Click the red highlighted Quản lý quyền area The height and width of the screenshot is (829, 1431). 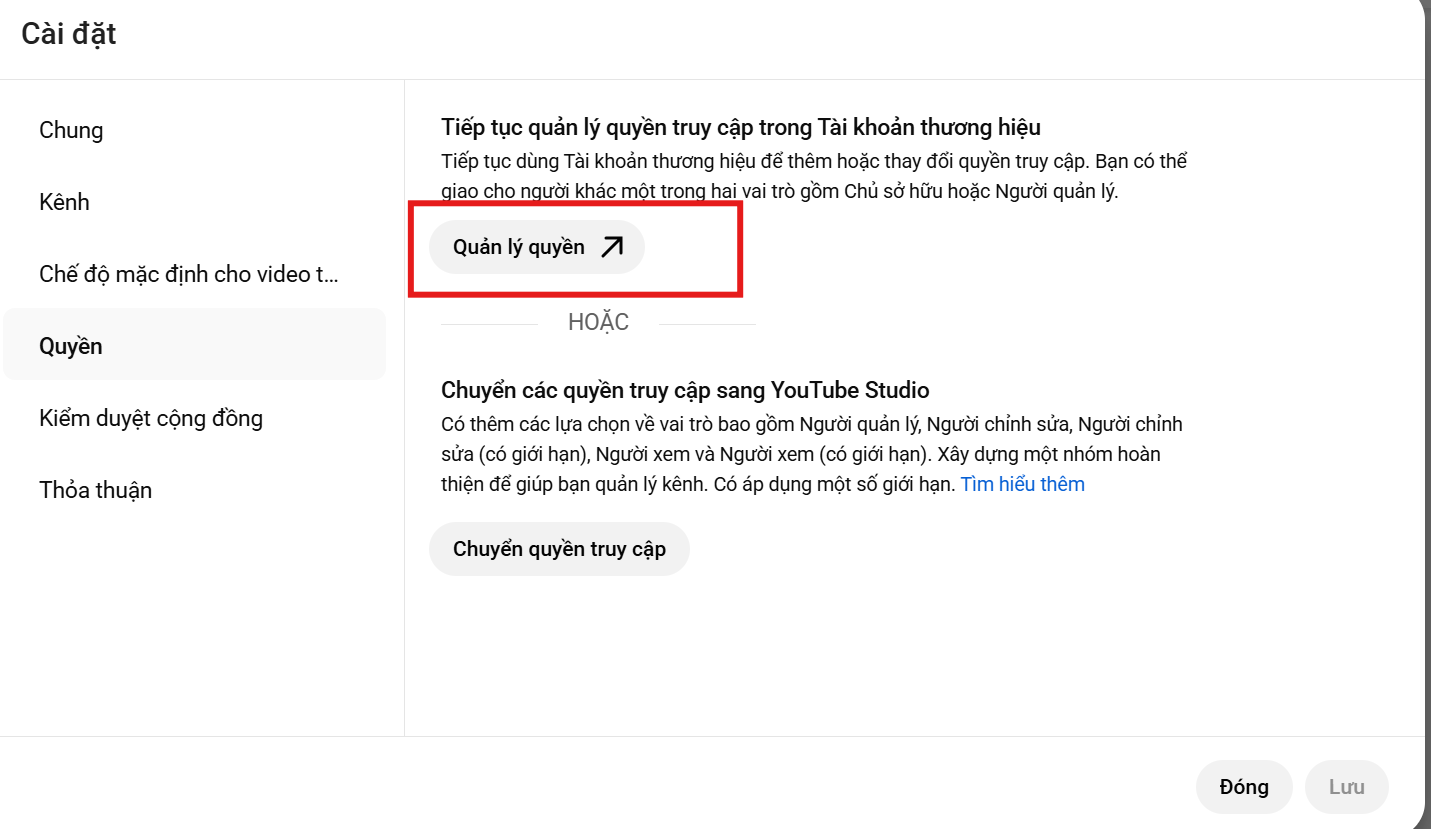[578, 249]
